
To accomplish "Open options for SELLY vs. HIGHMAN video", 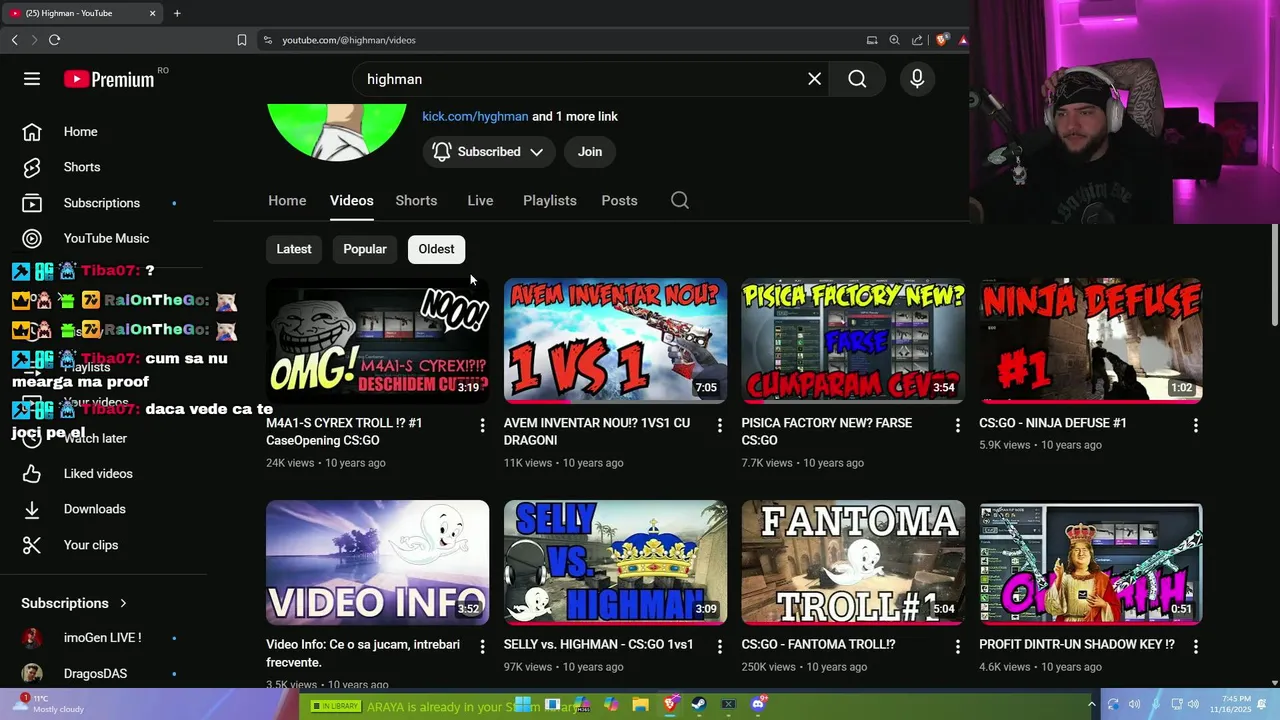I will pyautogui.click(x=719, y=647).
